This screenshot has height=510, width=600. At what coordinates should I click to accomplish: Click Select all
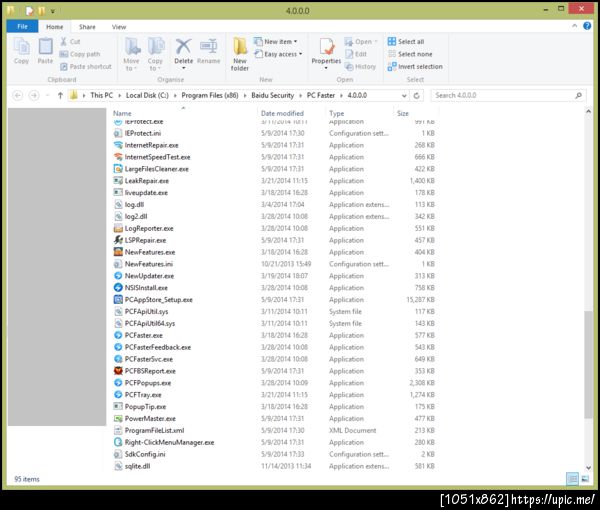pos(406,41)
